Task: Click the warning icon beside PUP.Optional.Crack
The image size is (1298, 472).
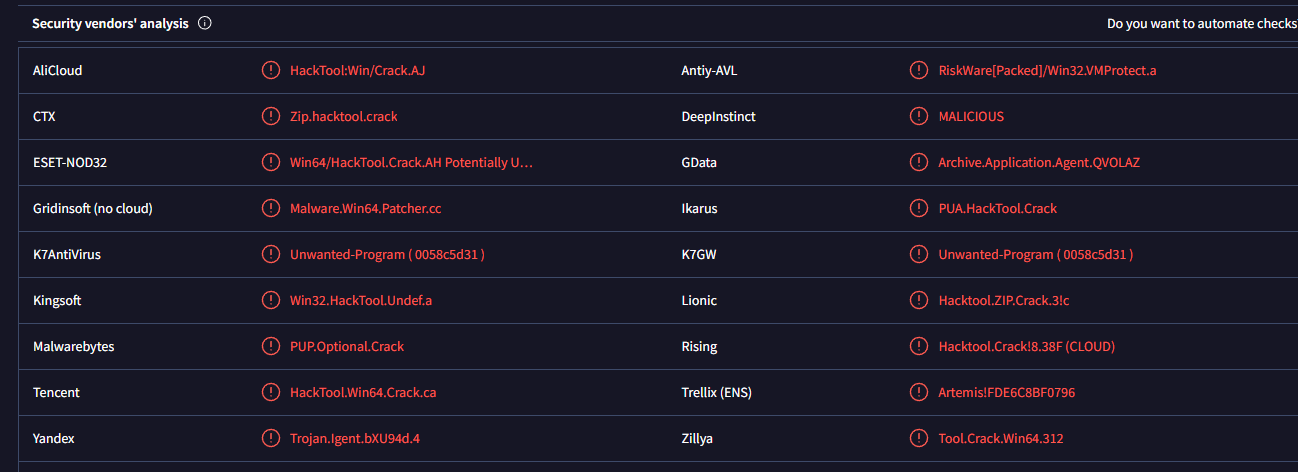Action: click(270, 346)
